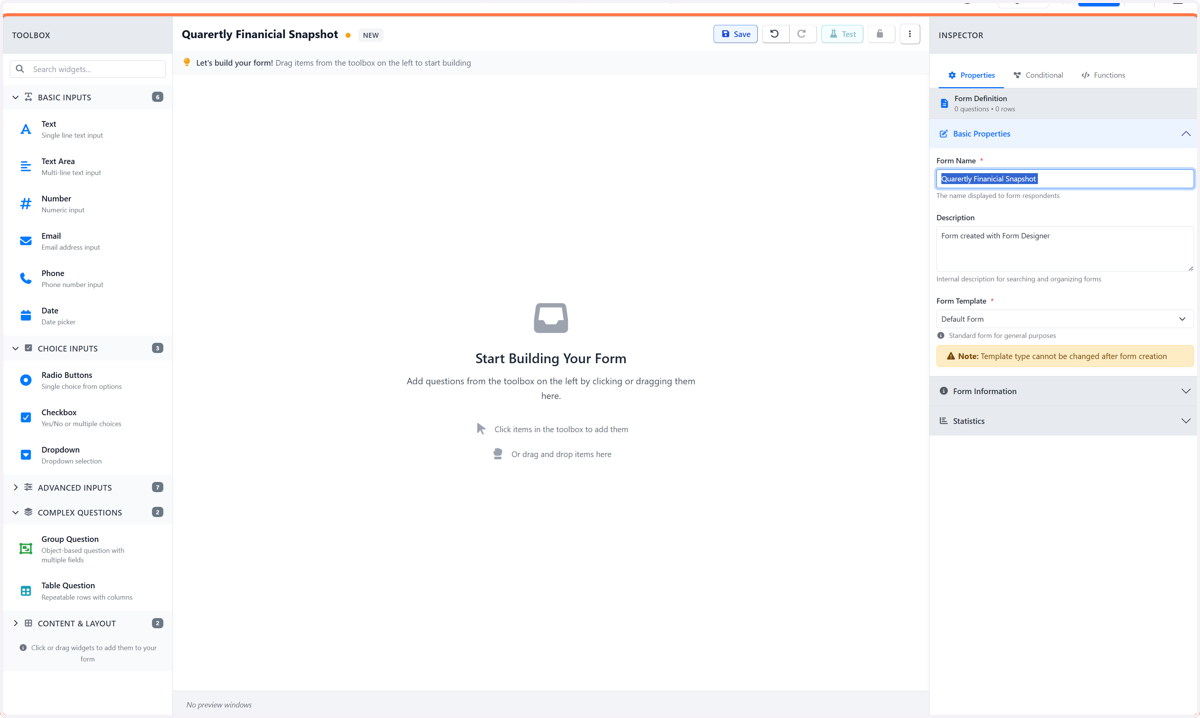The image size is (1200, 718).
Task: Click the INSPECTOR panel header
Action: coord(1064,35)
